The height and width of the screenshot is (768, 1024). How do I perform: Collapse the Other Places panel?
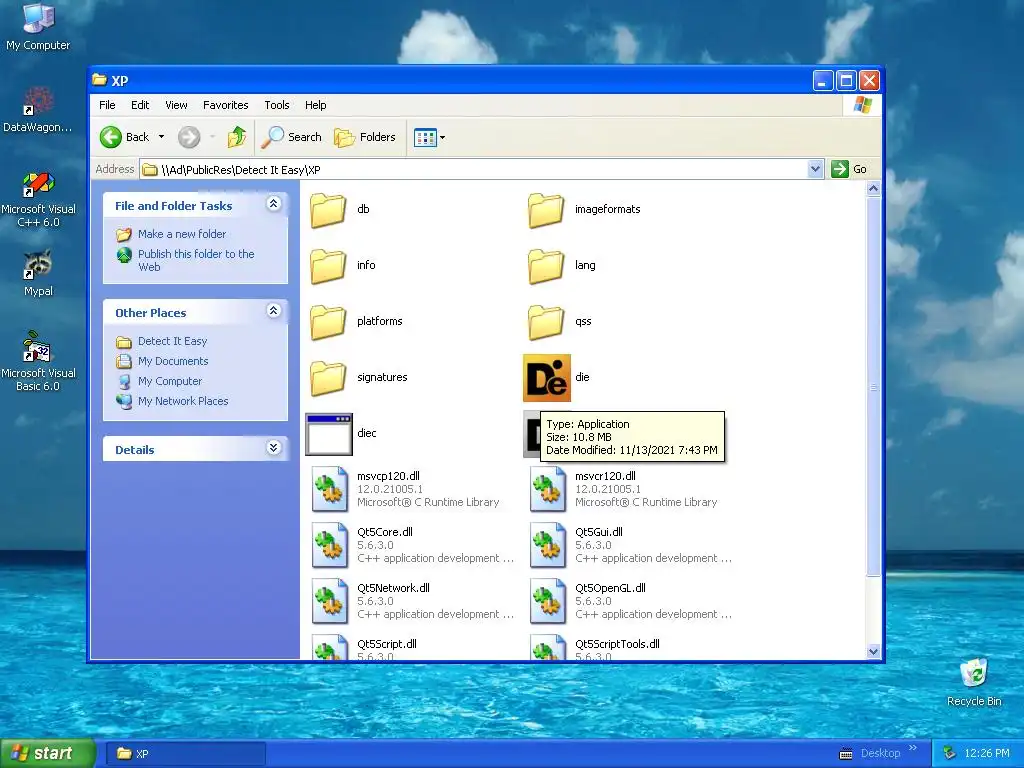[x=274, y=311]
